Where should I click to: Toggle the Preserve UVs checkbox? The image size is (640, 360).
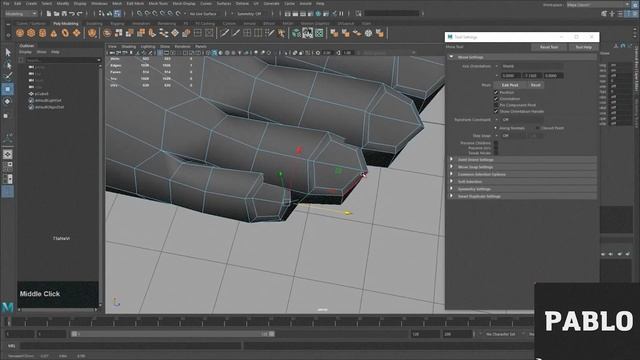pyautogui.click(x=496, y=148)
